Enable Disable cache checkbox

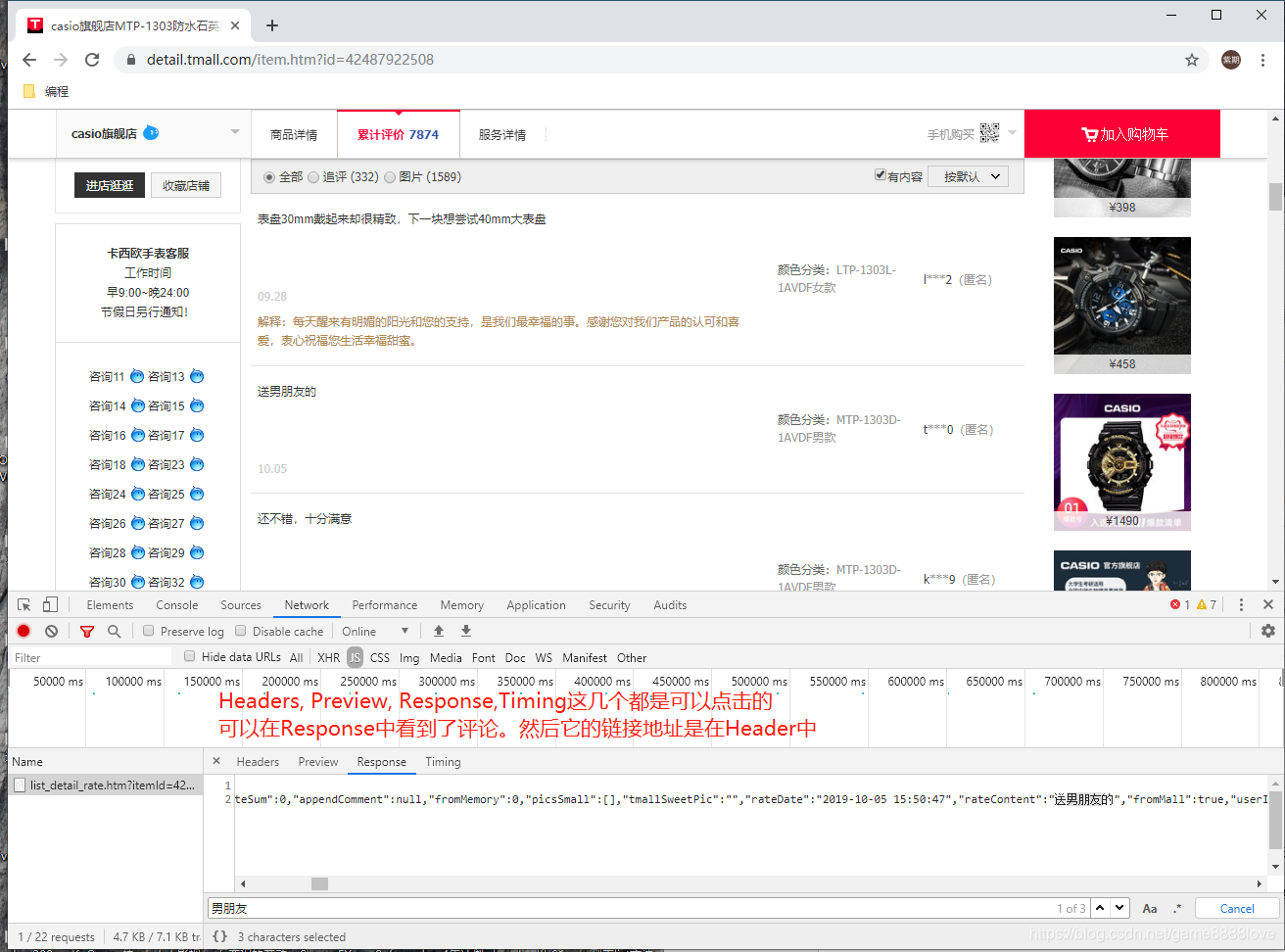point(241,631)
